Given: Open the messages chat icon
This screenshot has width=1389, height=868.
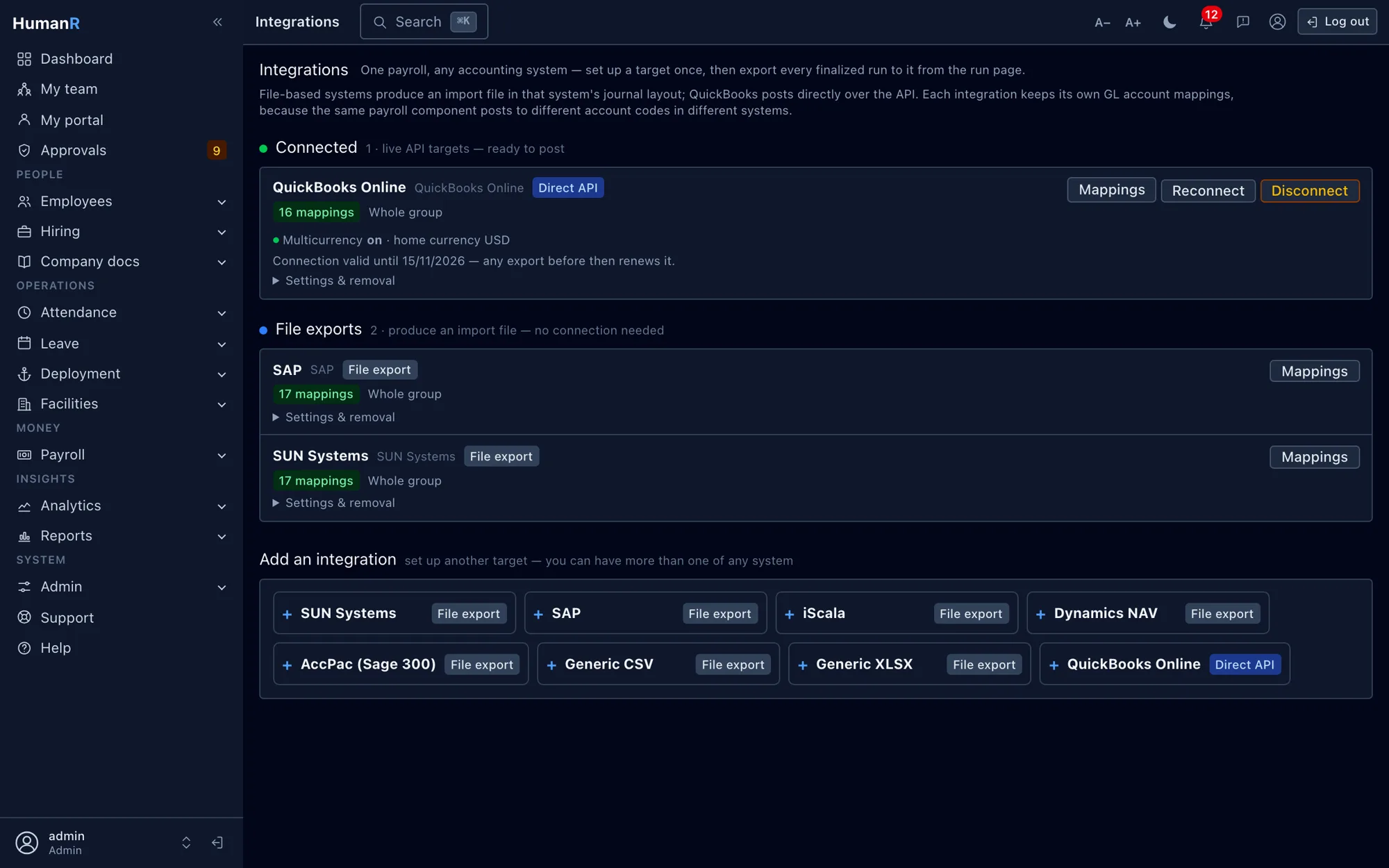Looking at the screenshot, I should pyautogui.click(x=1243, y=22).
